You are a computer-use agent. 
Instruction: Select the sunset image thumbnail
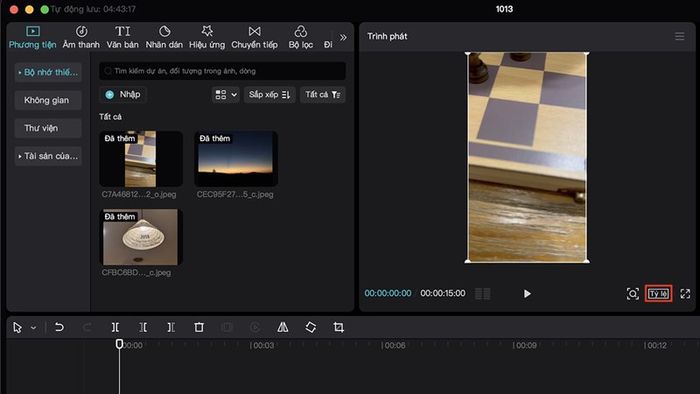pyautogui.click(x=236, y=158)
